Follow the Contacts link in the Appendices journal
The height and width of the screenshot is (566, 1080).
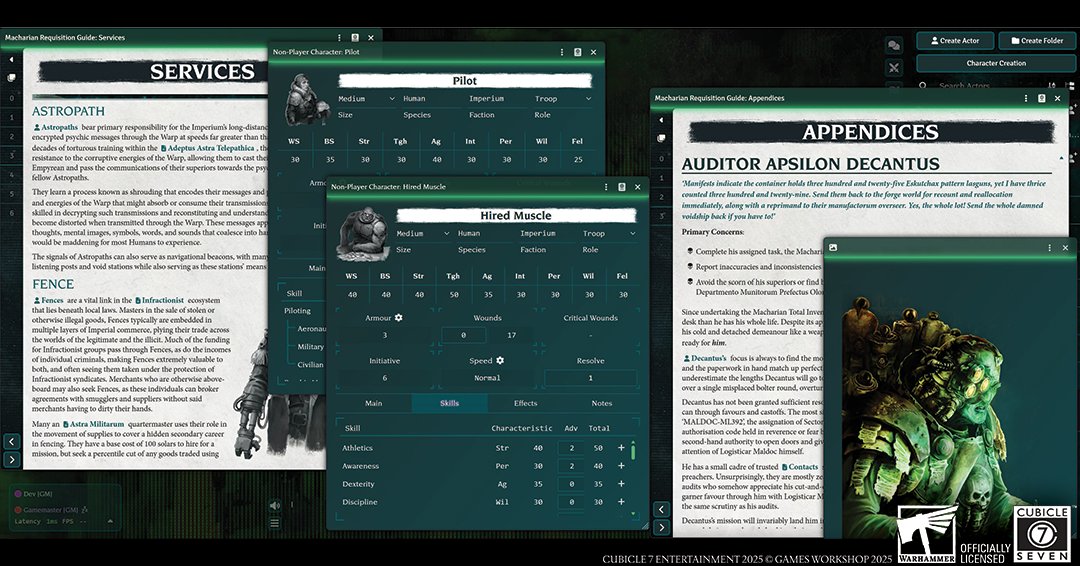pyautogui.click(x=799, y=467)
